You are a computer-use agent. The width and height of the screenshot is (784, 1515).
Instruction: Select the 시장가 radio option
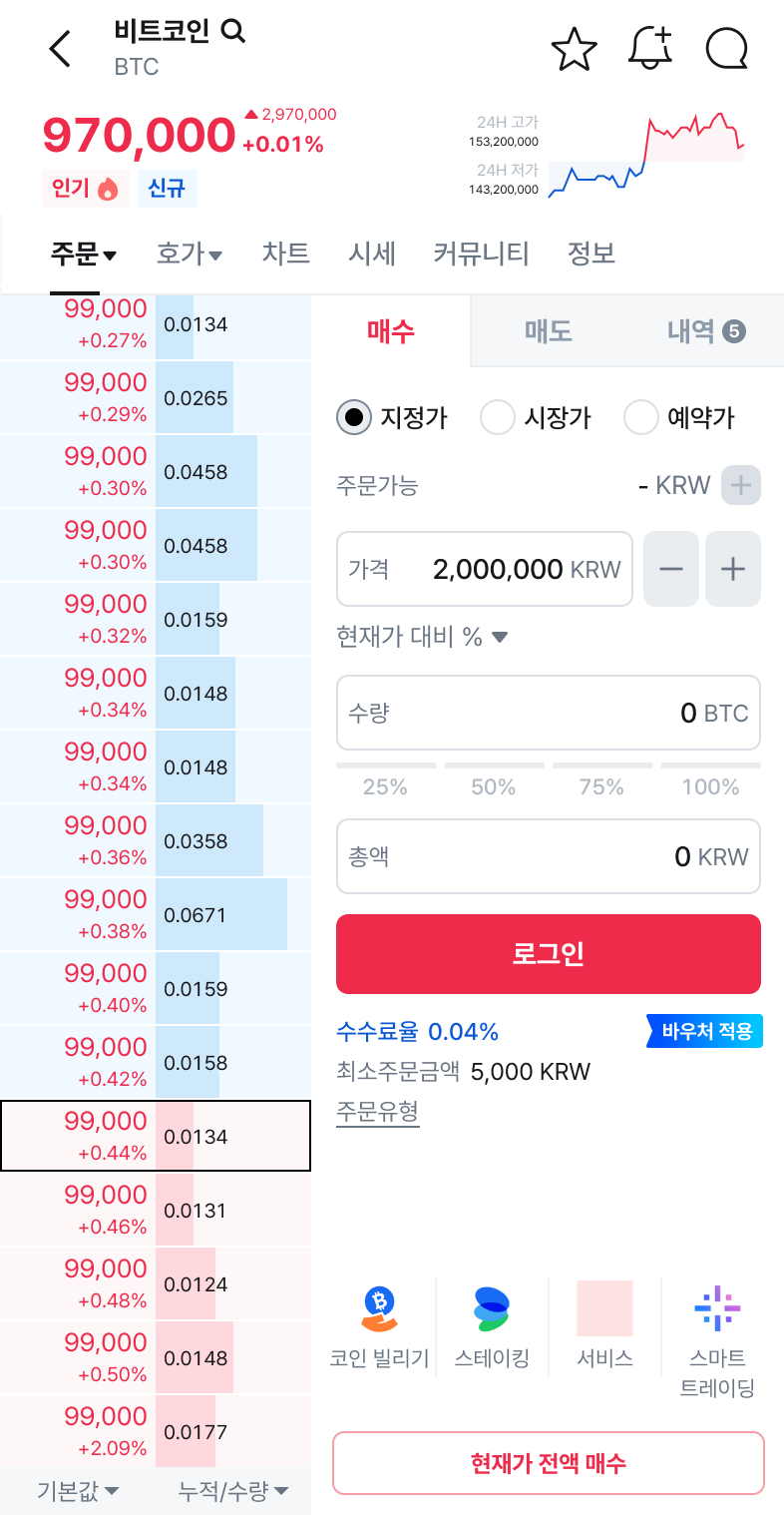[536, 417]
